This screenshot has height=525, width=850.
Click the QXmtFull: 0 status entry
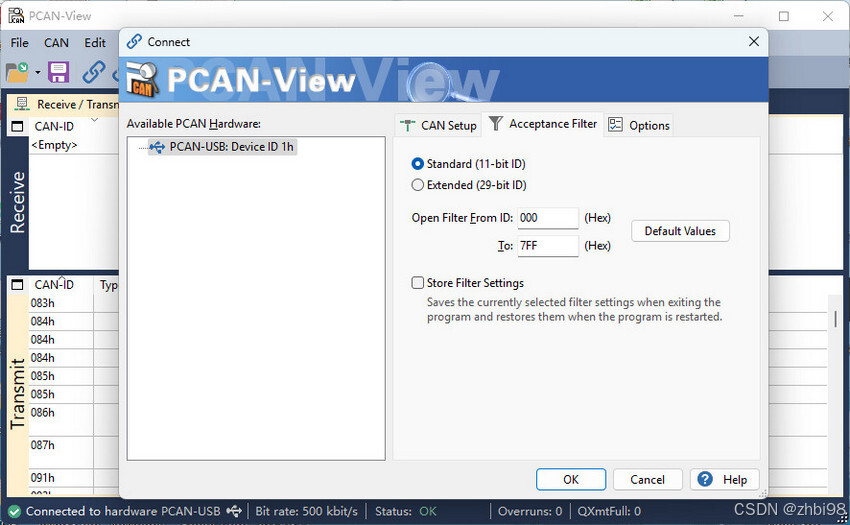point(609,511)
